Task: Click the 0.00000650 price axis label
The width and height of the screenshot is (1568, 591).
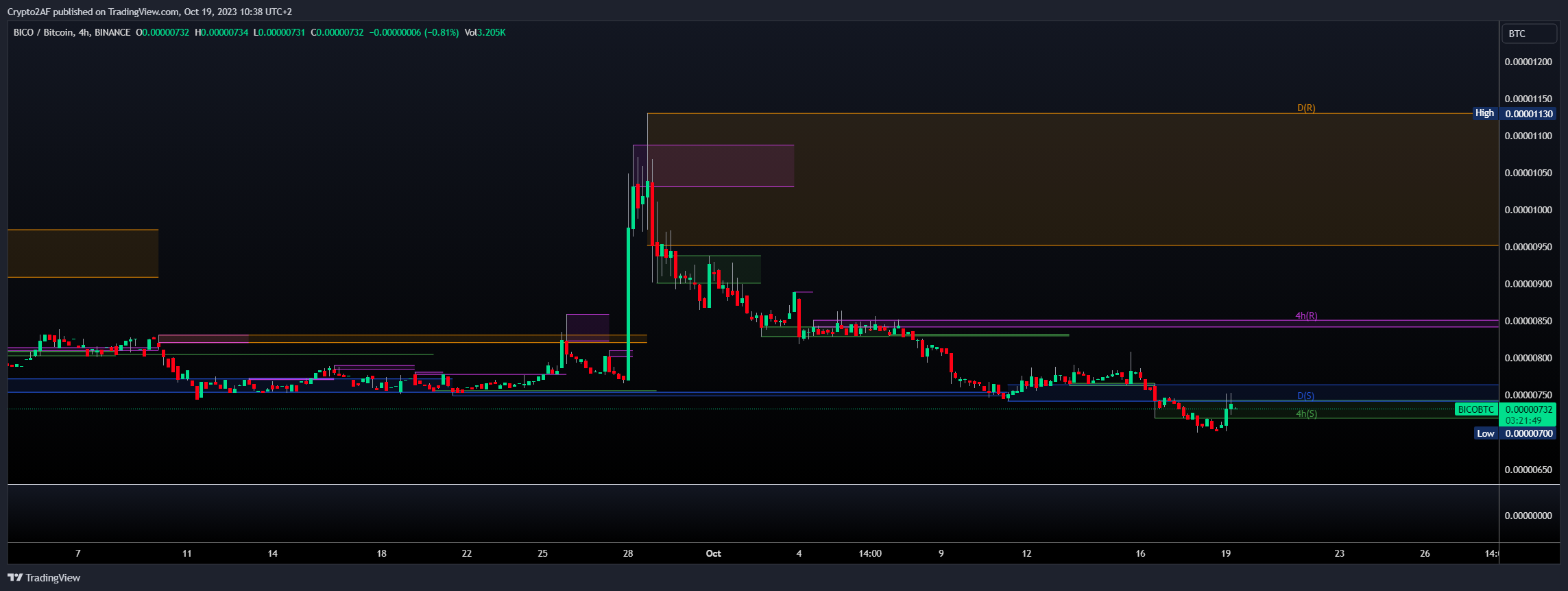Action: [1527, 470]
